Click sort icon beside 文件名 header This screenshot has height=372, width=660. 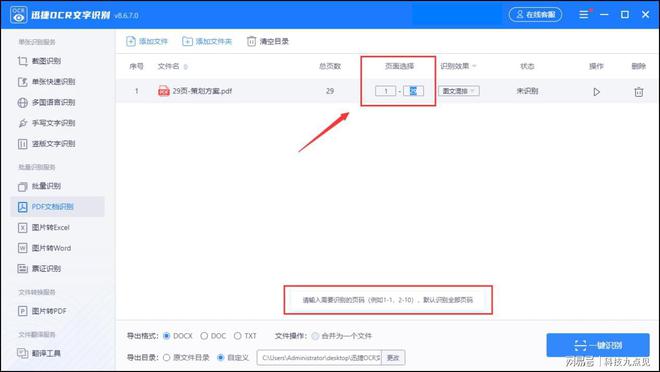[x=186, y=67]
